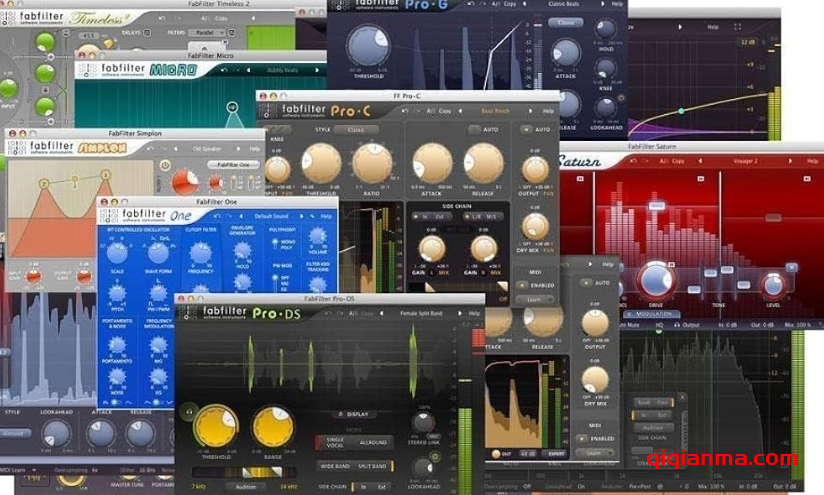Click A/B button in Saturn header
Image resolution: width=824 pixels, height=495 pixels.
662,161
